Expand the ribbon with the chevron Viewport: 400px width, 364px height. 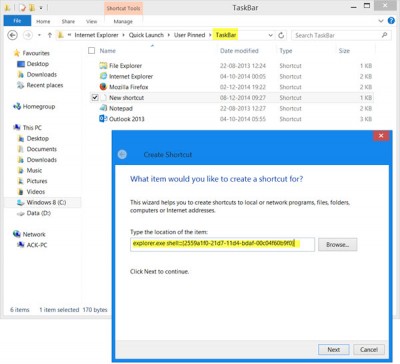click(x=381, y=21)
